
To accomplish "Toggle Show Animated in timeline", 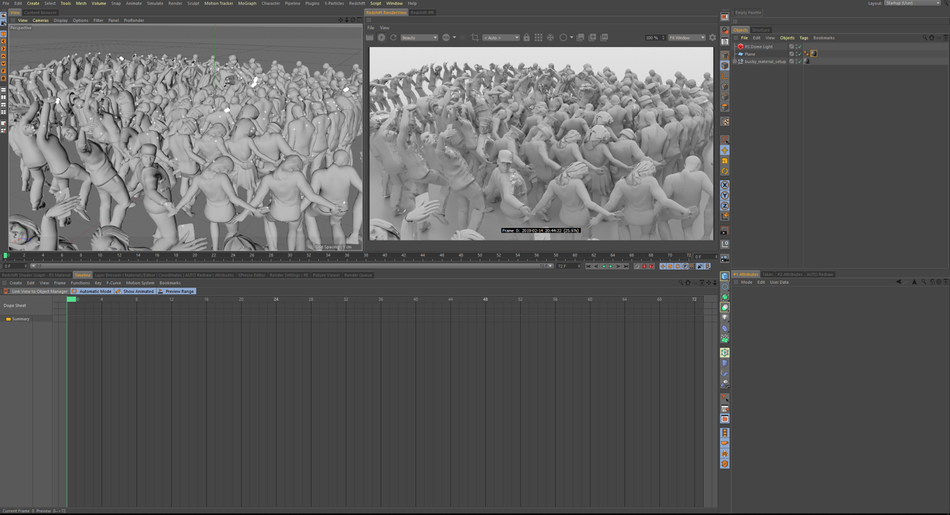I will pyautogui.click(x=135, y=291).
